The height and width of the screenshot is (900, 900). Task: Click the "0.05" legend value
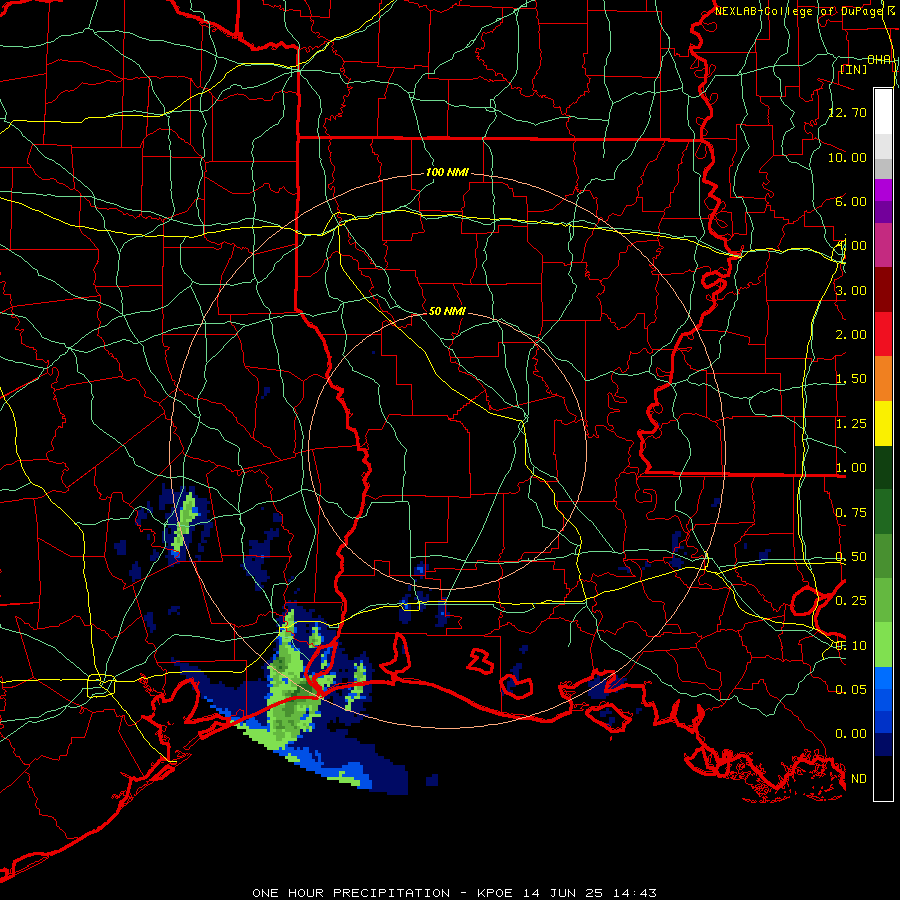click(851, 689)
